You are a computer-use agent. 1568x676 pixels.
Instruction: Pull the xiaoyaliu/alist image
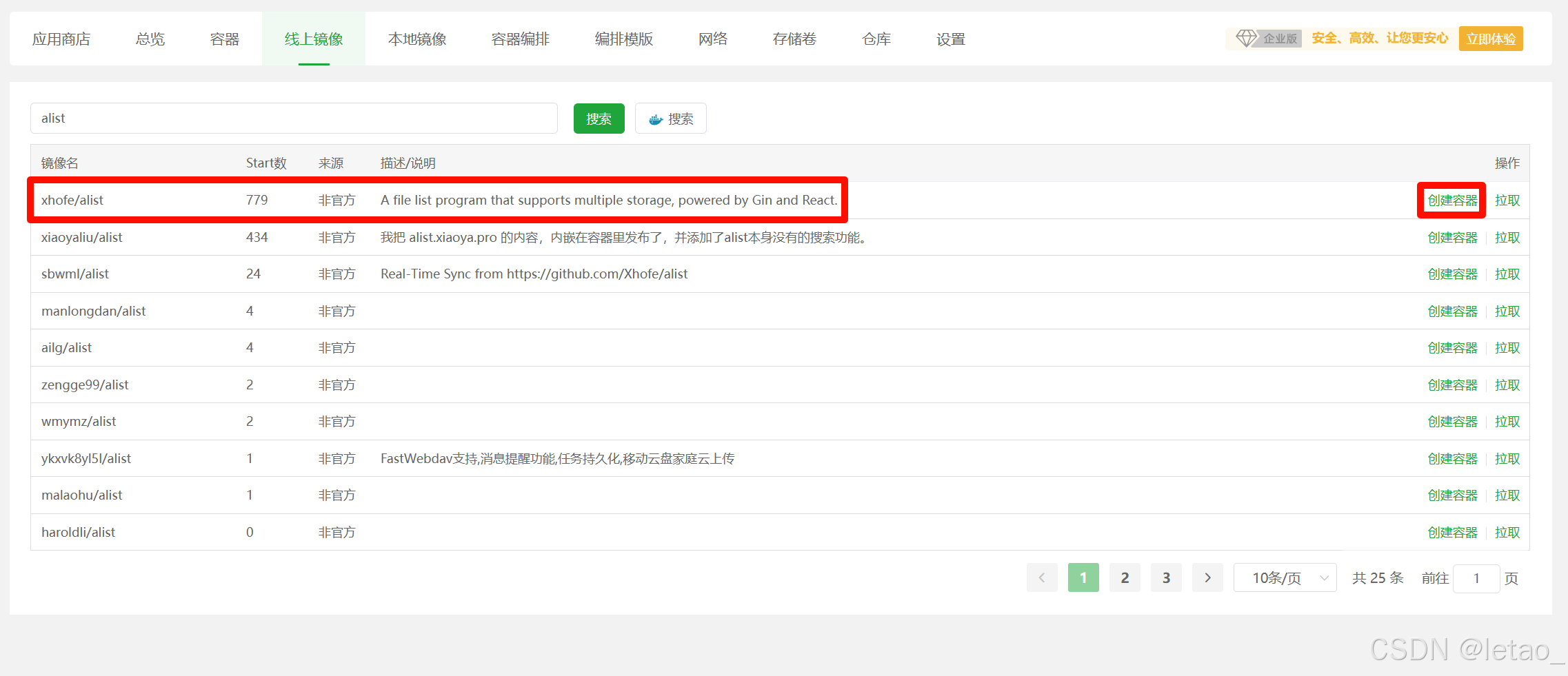coord(1507,238)
